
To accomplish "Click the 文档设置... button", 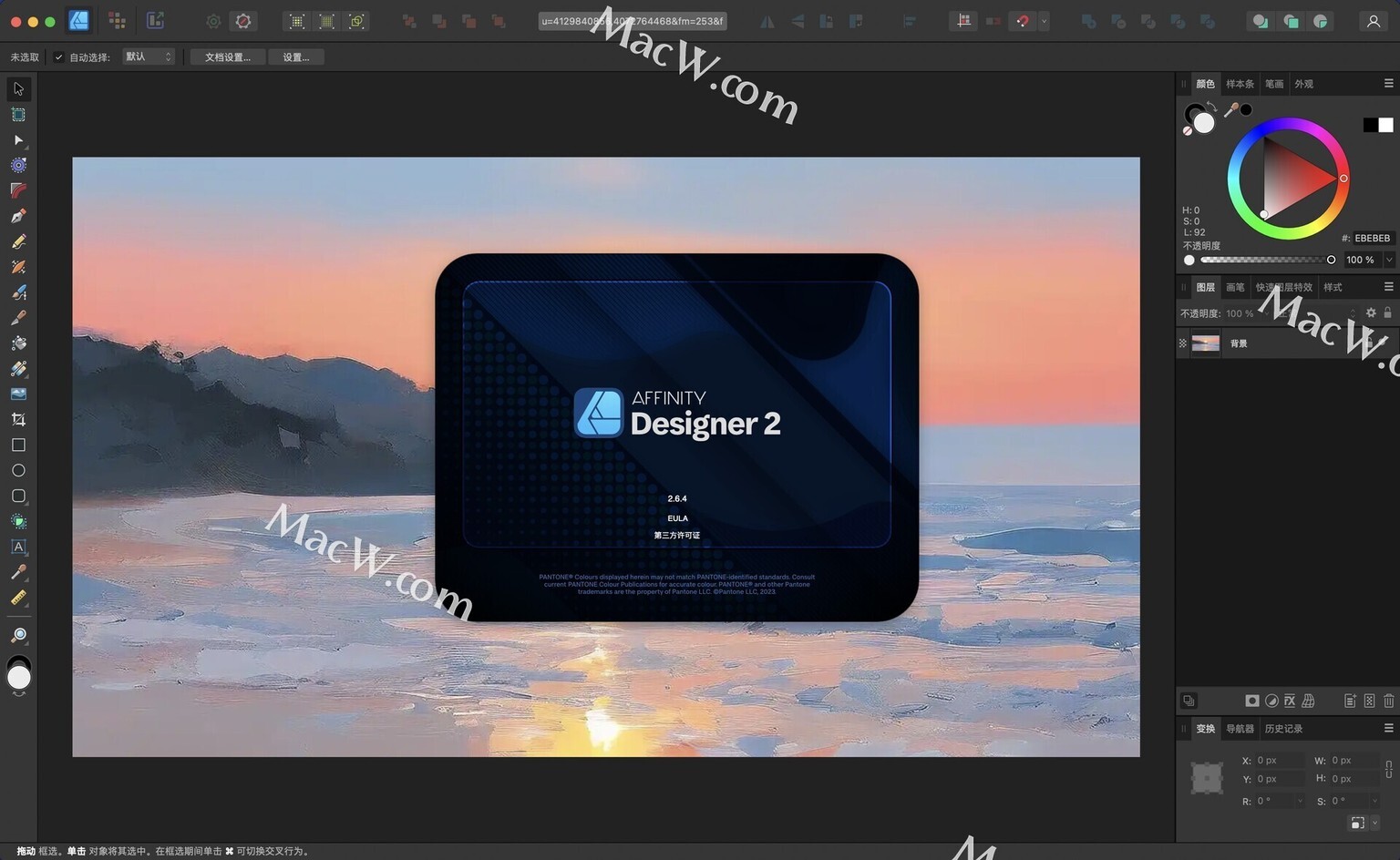I will click(228, 56).
